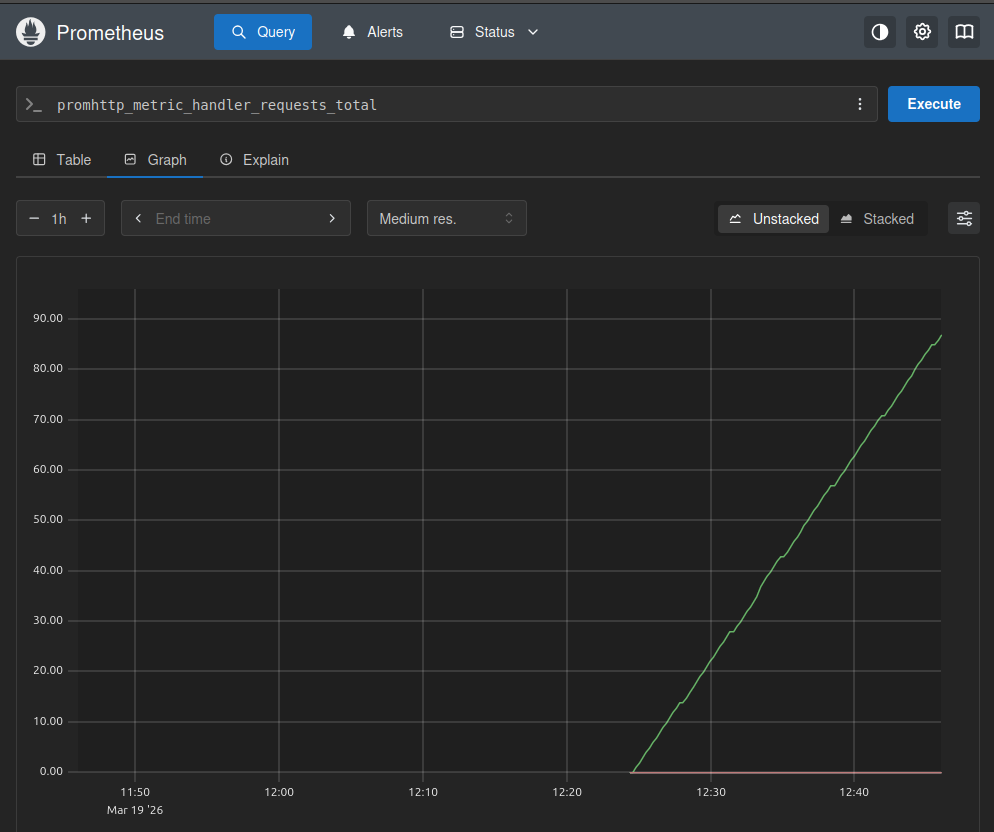Viewport: 994px width, 832px height.
Task: Open the Medium res. resolution dropdown
Action: point(446,218)
